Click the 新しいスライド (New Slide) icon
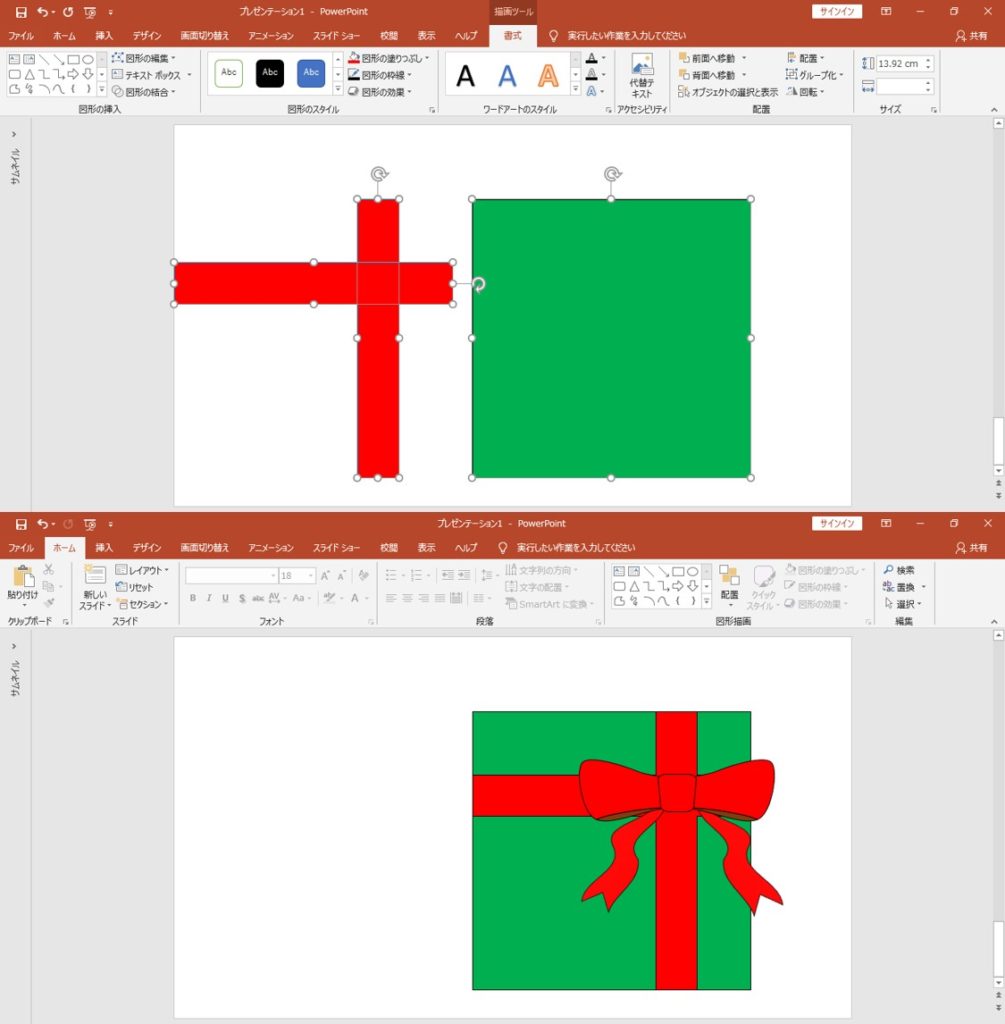This screenshot has height=1024, width=1005. point(94,578)
